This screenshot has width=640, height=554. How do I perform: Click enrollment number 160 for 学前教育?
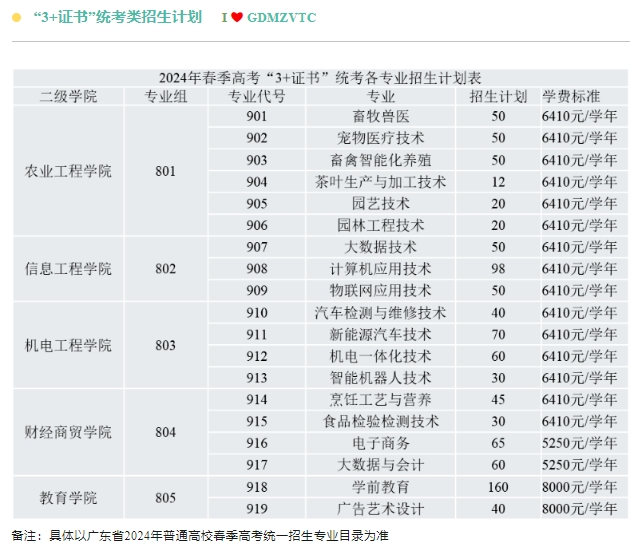point(498,487)
